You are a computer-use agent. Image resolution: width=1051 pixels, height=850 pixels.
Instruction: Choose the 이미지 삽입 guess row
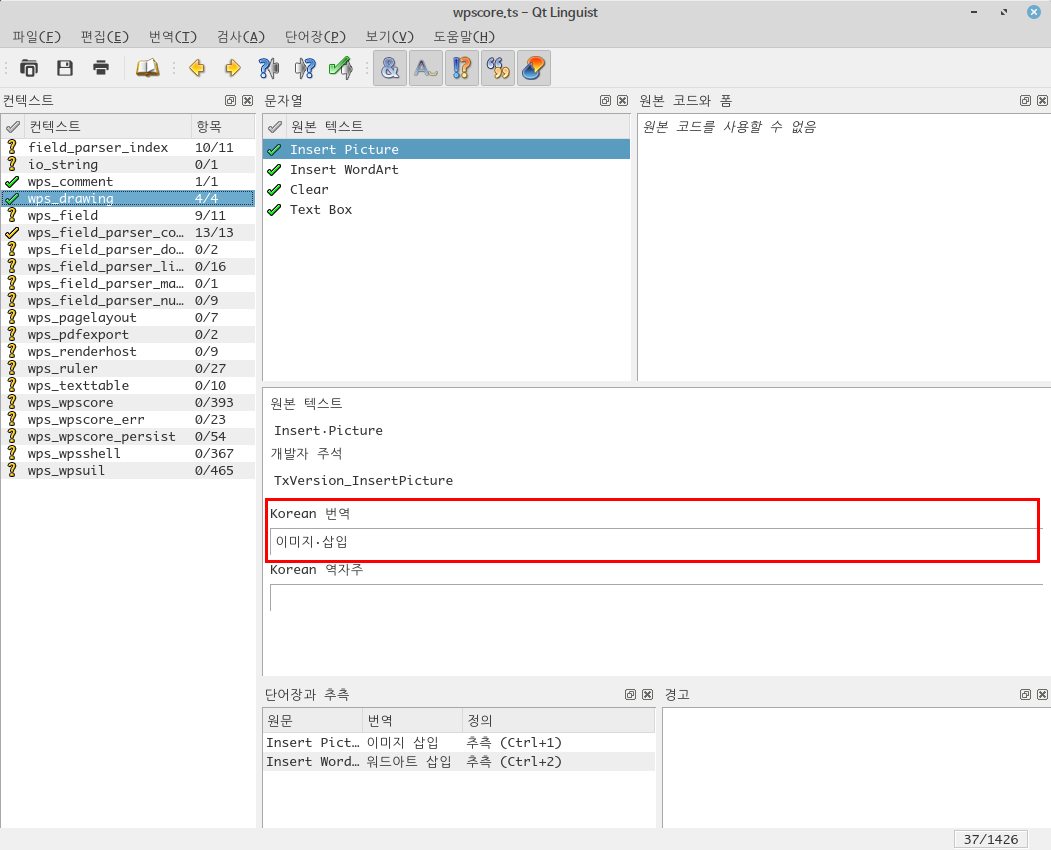click(x=458, y=743)
